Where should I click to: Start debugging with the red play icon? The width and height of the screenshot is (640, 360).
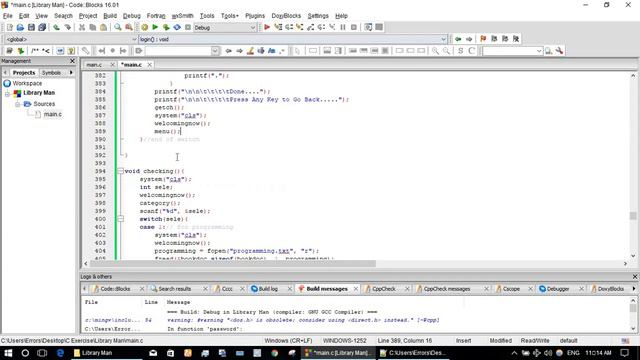click(267, 27)
